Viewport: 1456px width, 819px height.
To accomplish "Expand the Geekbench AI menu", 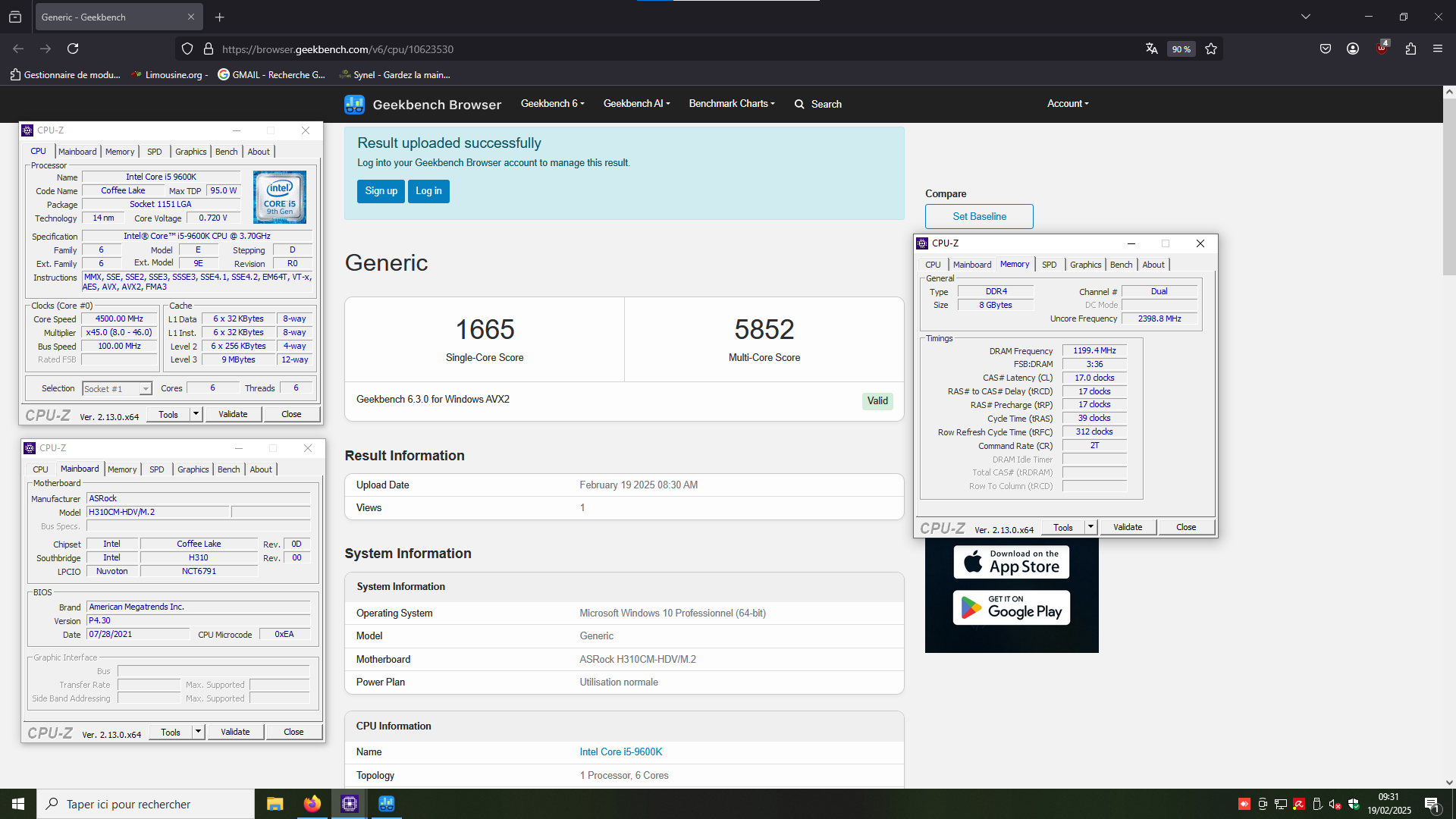I will coord(637,104).
